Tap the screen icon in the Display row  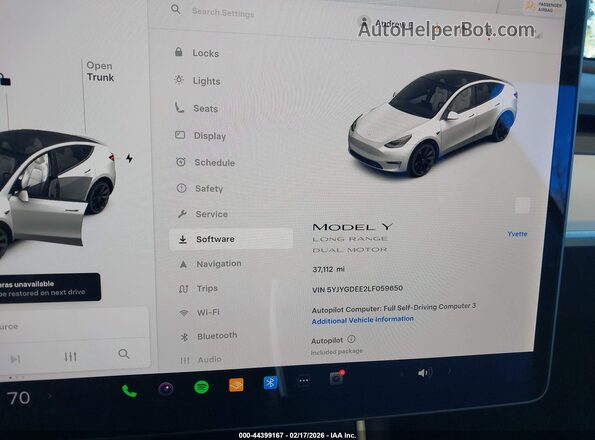180,135
